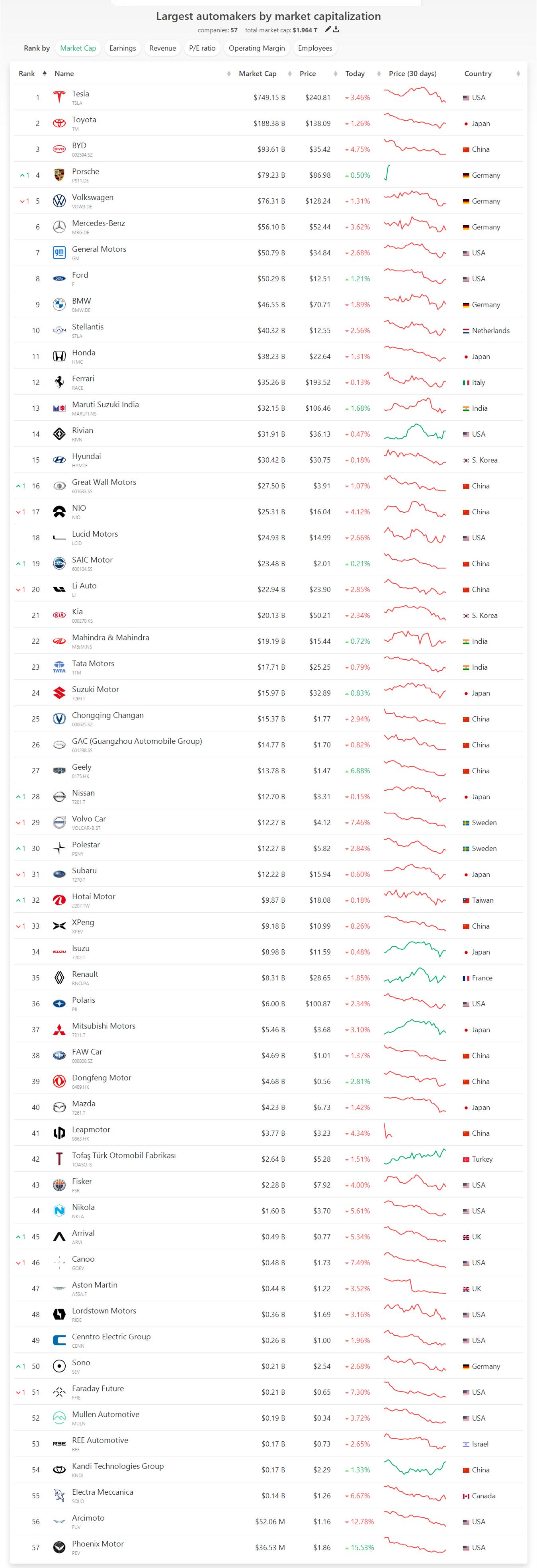537x1568 pixels.
Task: Click the Ferrari horse logo icon
Action: [x=59, y=382]
